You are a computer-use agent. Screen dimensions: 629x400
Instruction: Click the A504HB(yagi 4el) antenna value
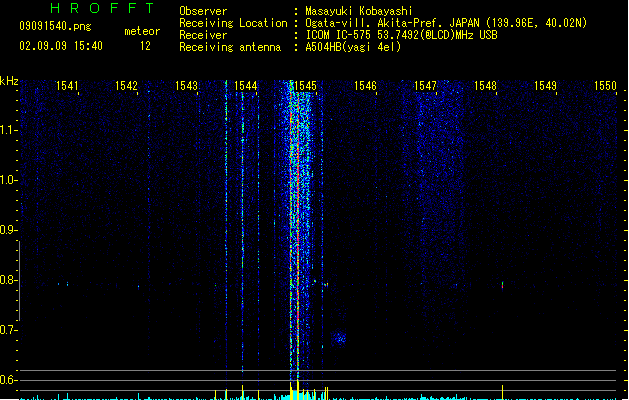(x=353, y=47)
